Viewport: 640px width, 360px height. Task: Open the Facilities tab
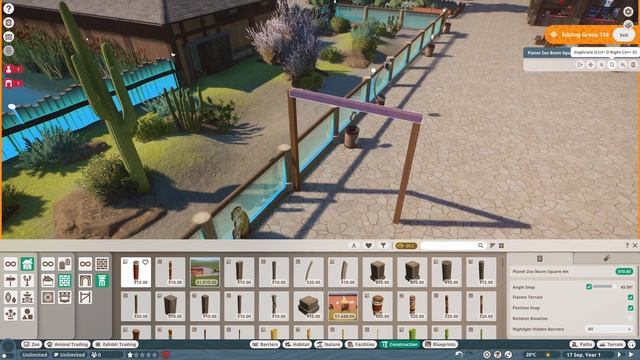[361, 344]
